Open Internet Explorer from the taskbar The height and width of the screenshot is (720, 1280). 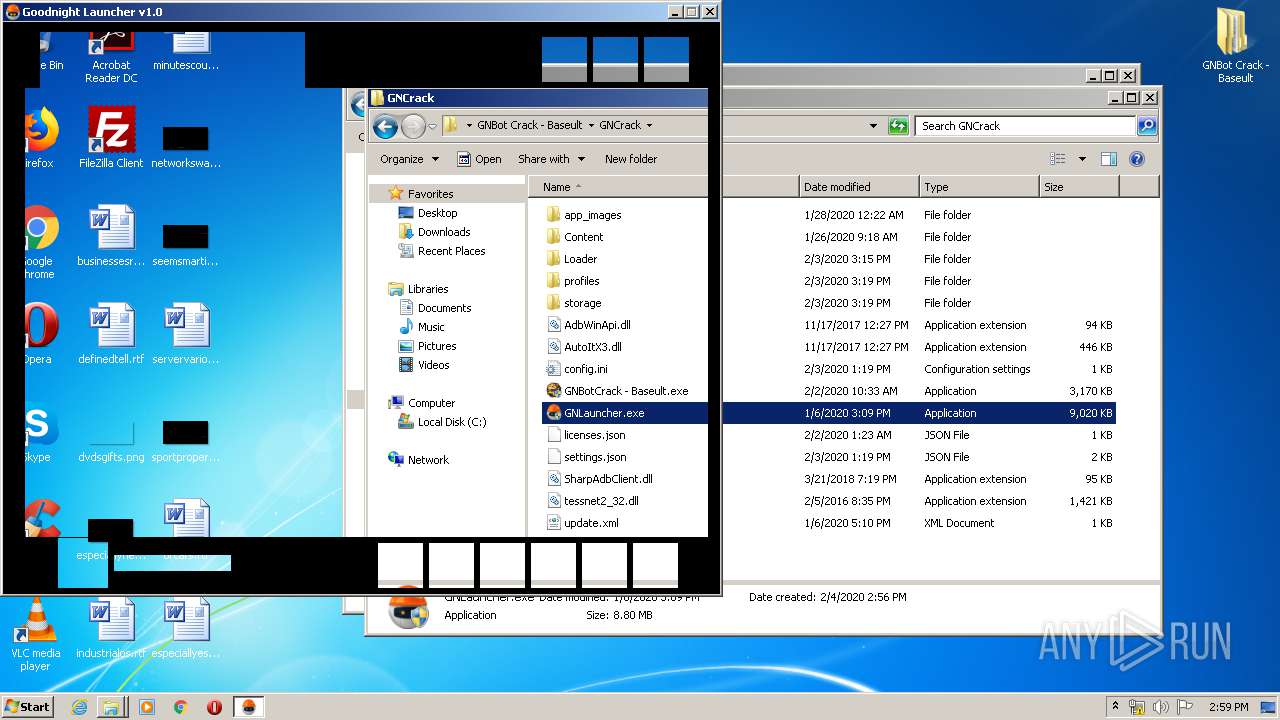(80, 707)
